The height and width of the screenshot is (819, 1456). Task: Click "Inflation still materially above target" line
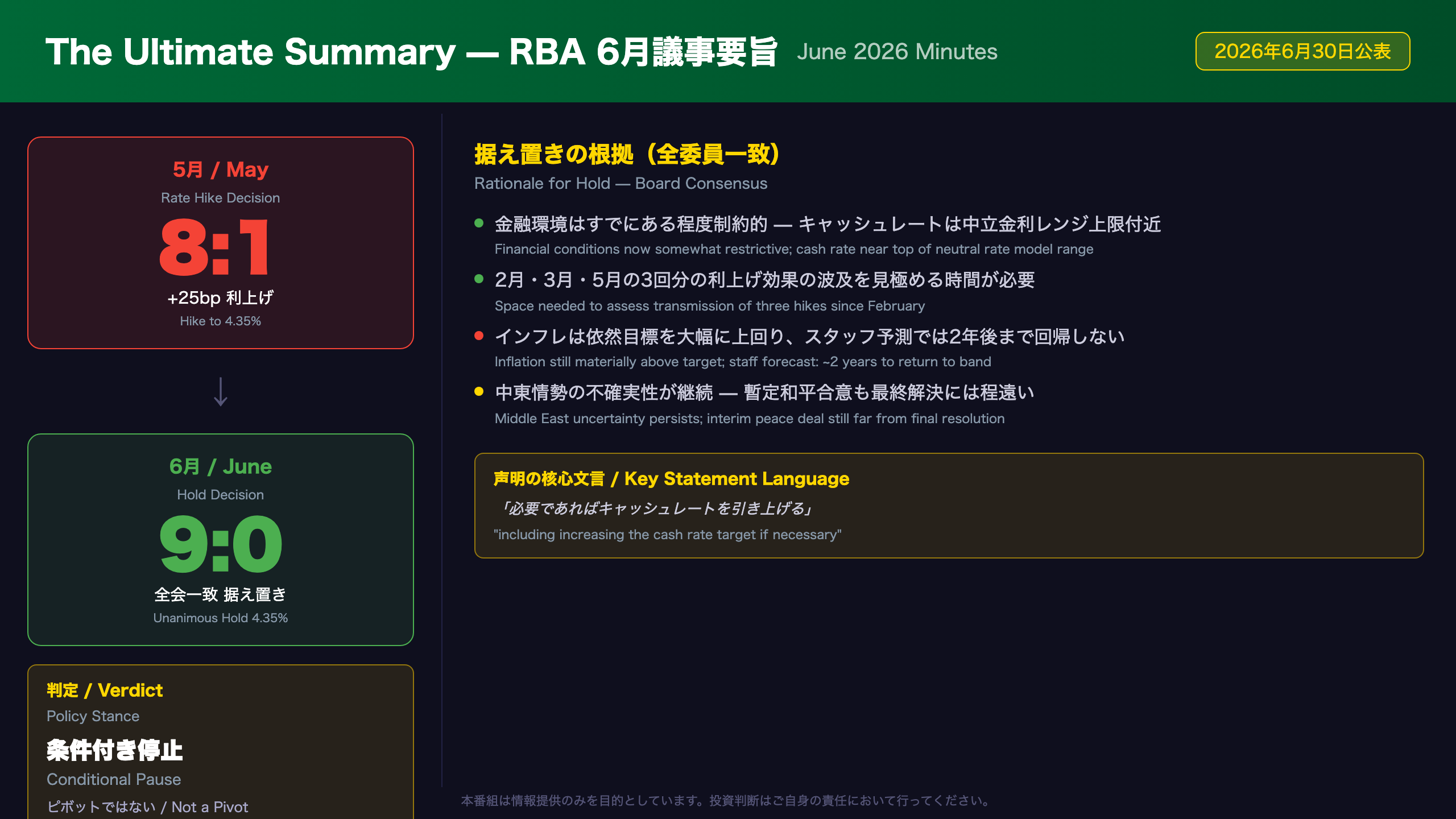click(x=743, y=362)
